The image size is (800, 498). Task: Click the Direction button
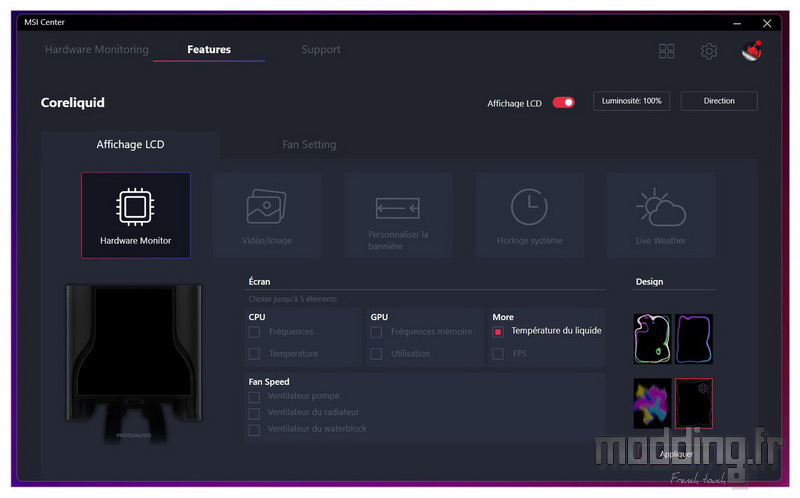(719, 101)
